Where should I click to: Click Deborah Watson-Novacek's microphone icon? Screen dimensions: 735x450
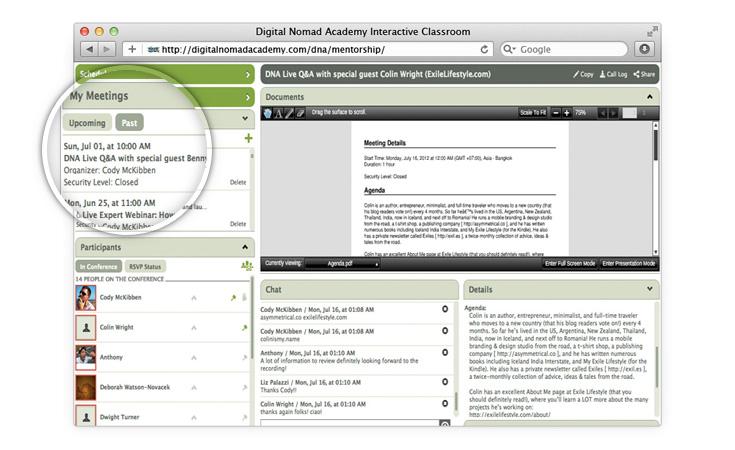(x=244, y=388)
